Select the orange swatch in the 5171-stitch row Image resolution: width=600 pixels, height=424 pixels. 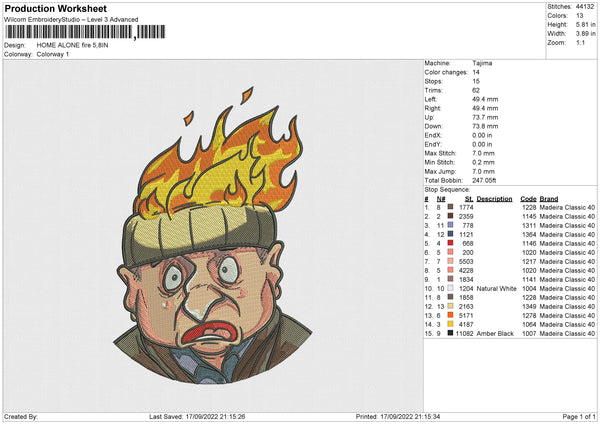(450, 315)
